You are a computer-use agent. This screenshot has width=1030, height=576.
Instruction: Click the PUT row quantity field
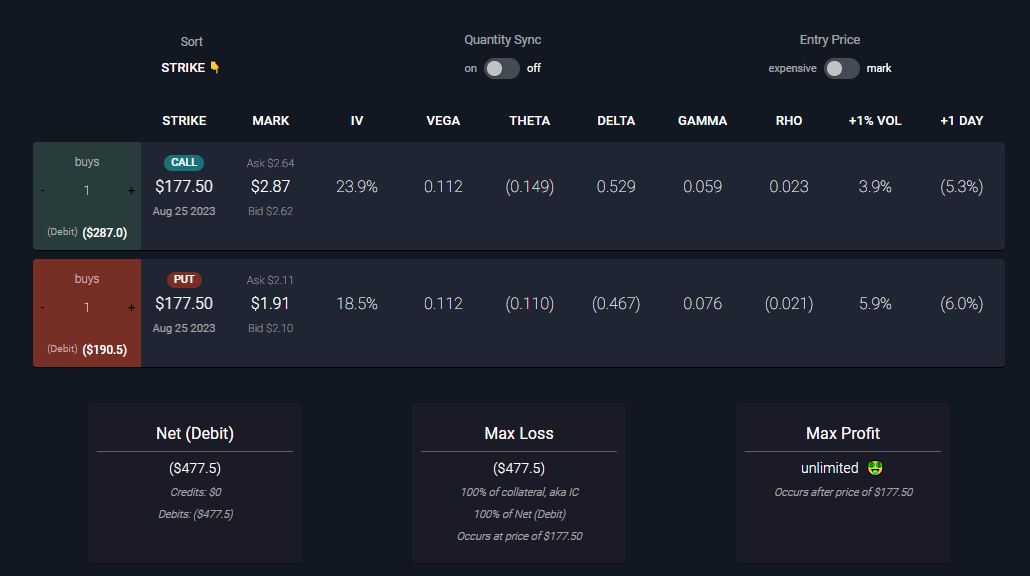tap(87, 307)
